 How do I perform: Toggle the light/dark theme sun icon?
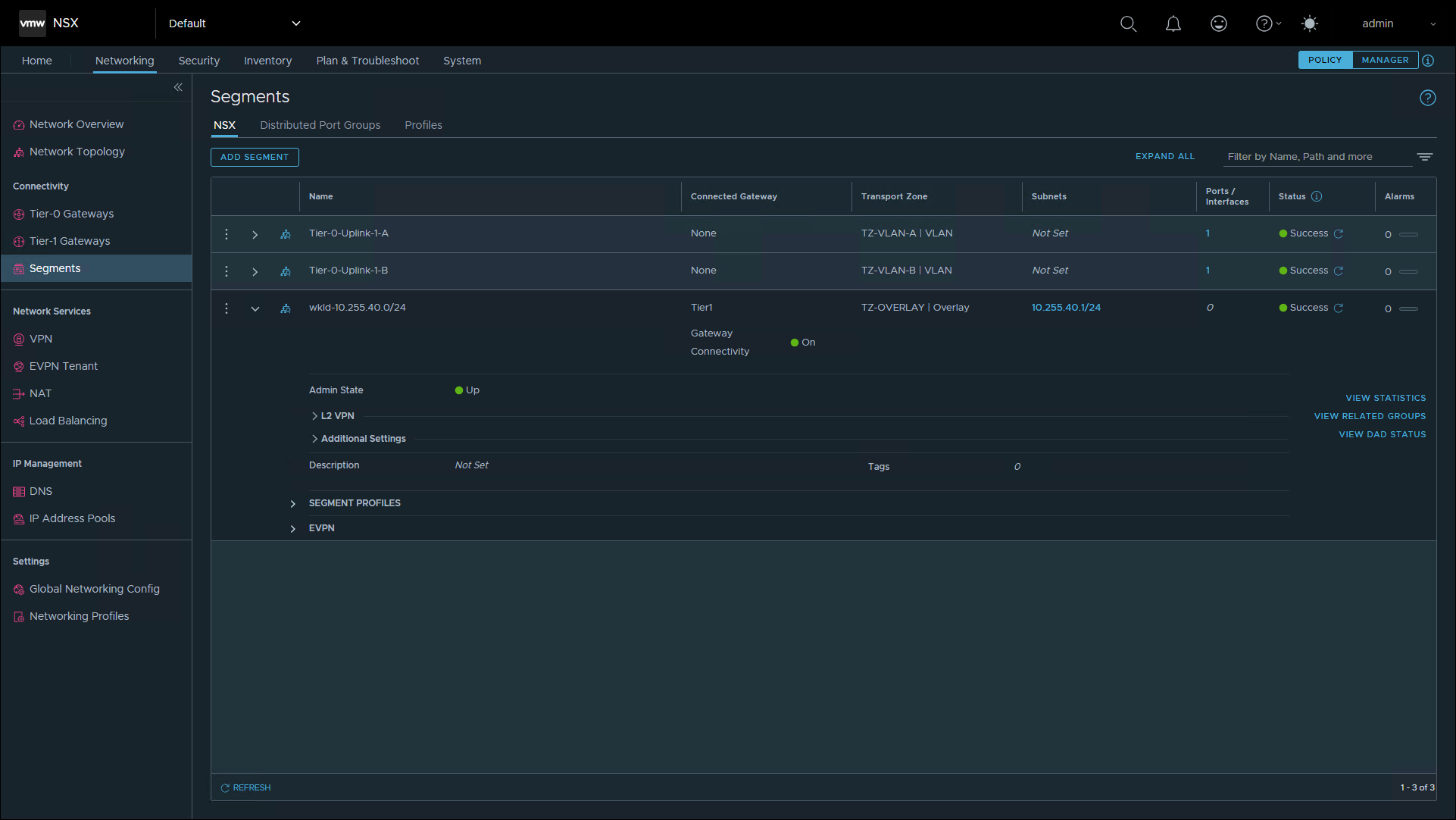1309,23
